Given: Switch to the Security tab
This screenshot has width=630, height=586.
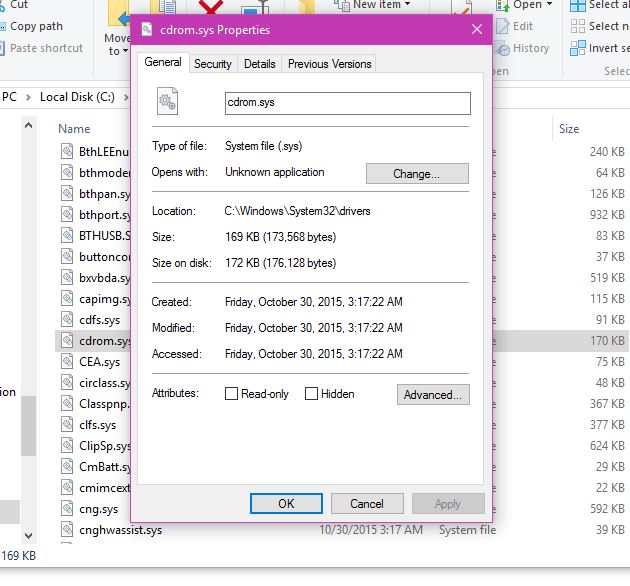Looking at the screenshot, I should point(213,64).
